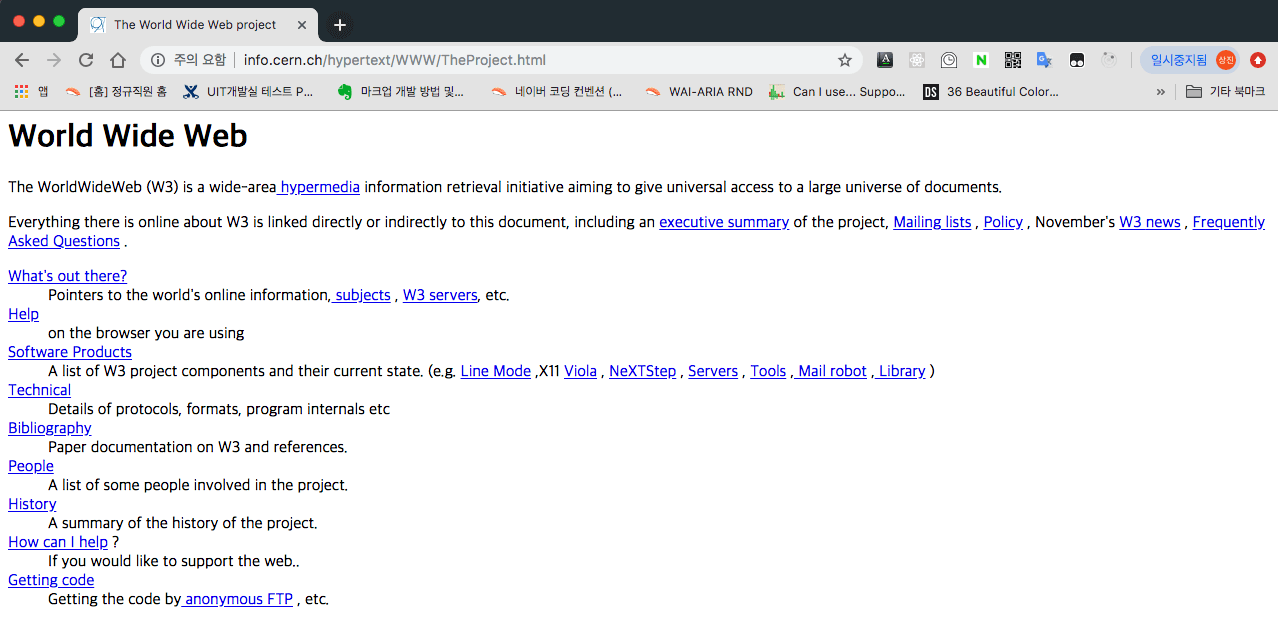Screen dimensions: 1278x634
Task: Open the subjects link
Action: (361, 295)
